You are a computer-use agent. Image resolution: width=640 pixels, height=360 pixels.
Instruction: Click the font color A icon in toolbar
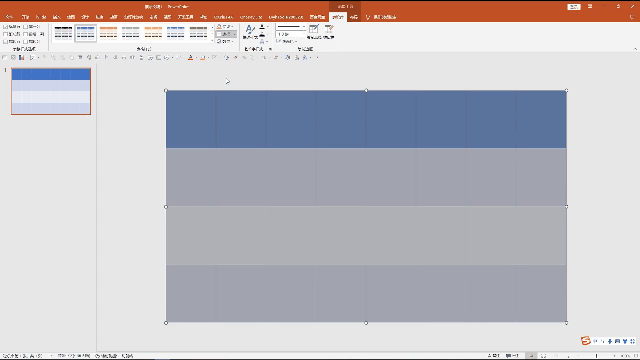[x=190, y=58]
